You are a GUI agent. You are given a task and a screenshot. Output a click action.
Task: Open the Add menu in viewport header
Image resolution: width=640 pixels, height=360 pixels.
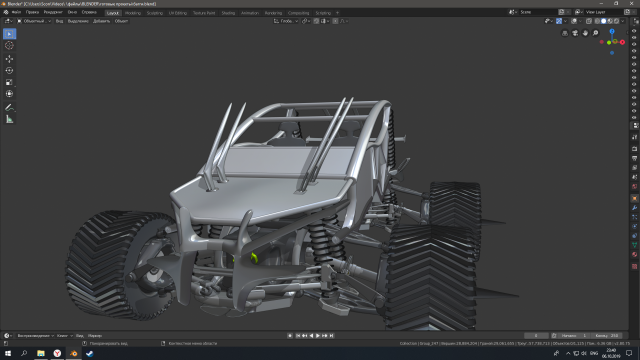click(x=101, y=21)
